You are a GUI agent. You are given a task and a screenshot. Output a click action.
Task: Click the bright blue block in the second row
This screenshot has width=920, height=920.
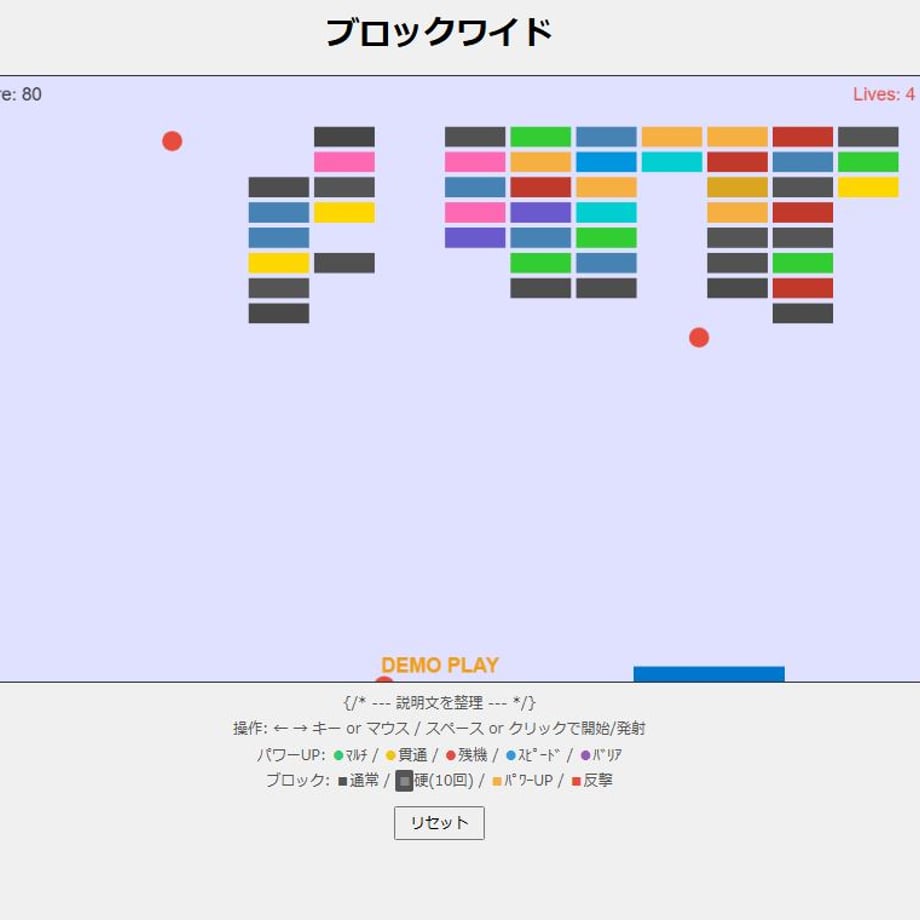click(x=606, y=162)
